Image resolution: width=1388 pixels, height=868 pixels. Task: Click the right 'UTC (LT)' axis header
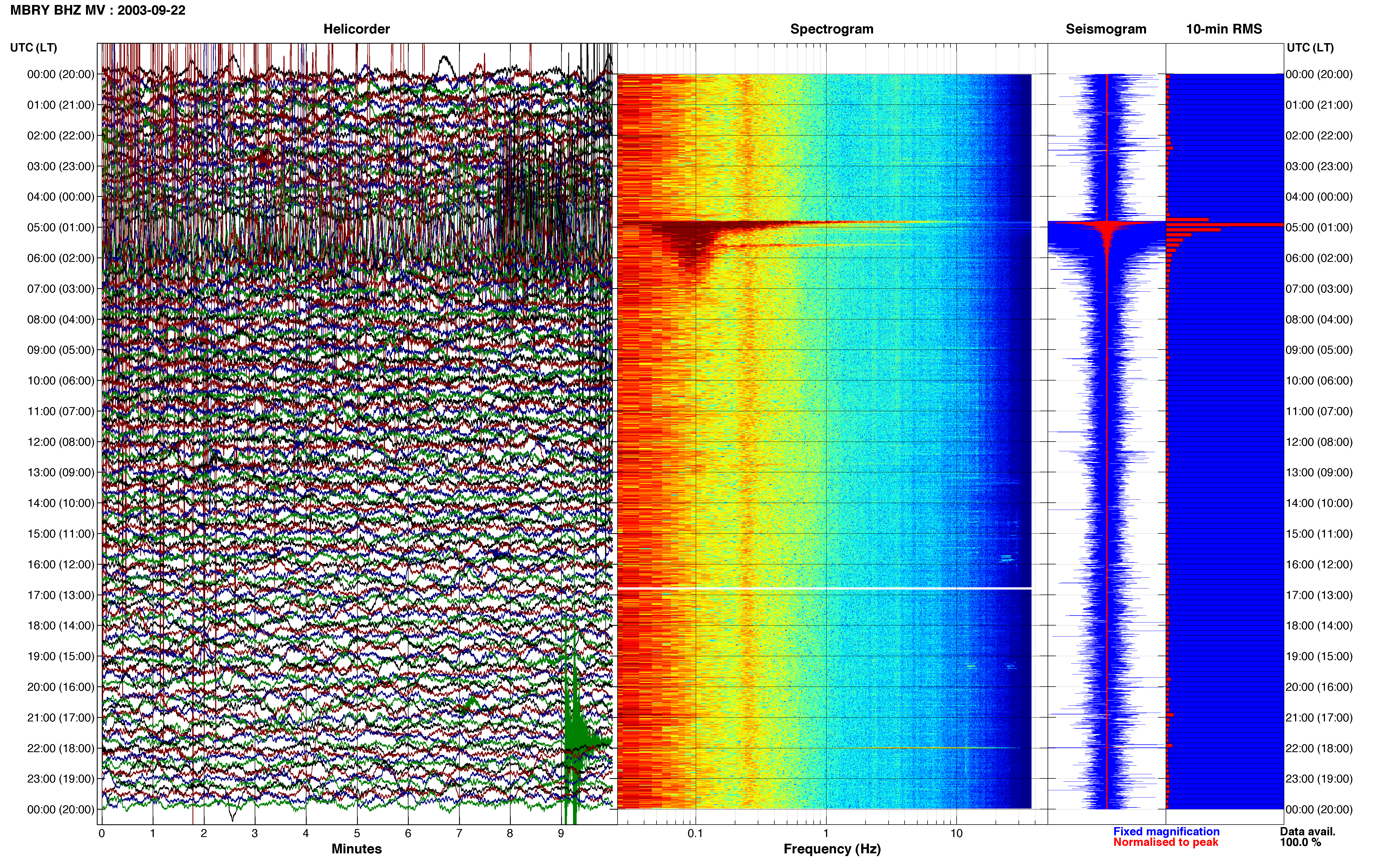pyautogui.click(x=1310, y=48)
